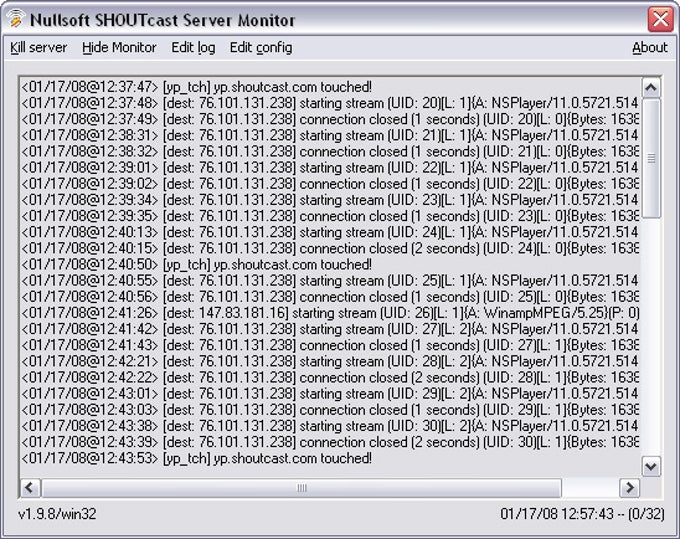Viewport: 680px width, 539px height.
Task: Click the 12:40:50 yp.shoutcast.com touched entry
Action: pos(196,265)
